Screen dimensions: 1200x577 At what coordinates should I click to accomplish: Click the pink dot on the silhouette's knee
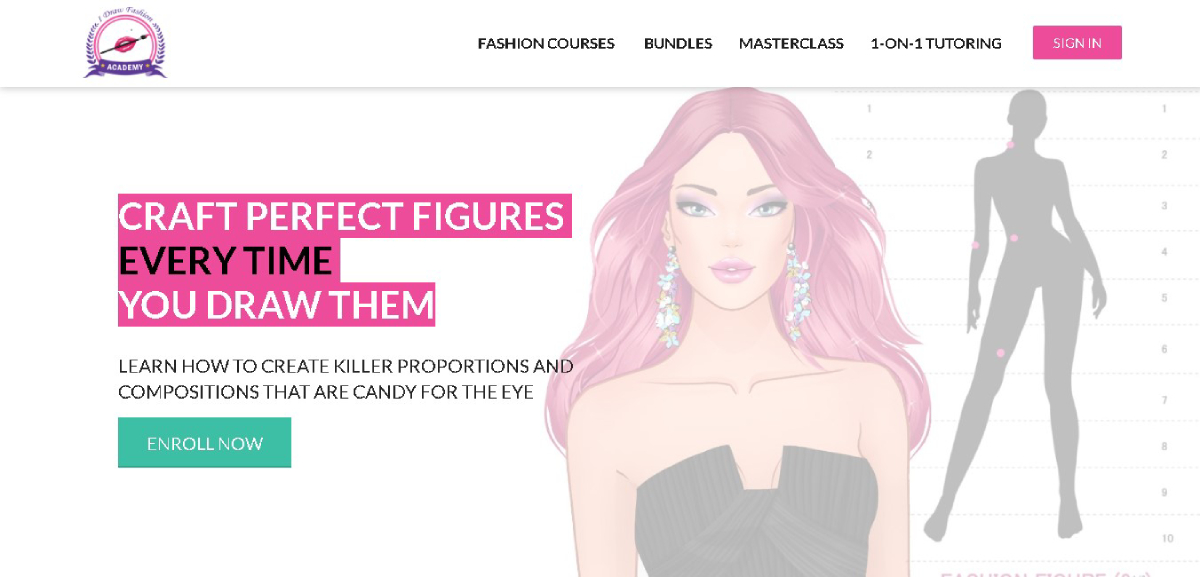tap(1000, 353)
